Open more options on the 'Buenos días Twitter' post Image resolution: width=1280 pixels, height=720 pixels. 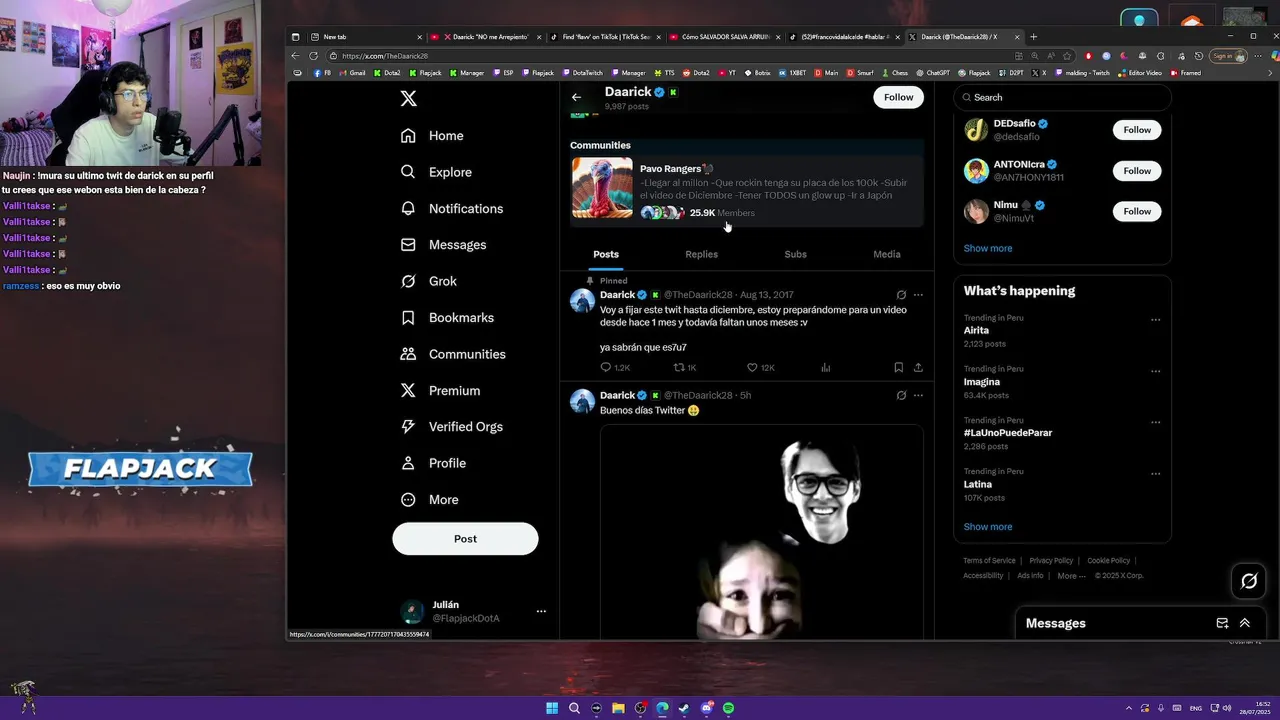click(x=918, y=395)
